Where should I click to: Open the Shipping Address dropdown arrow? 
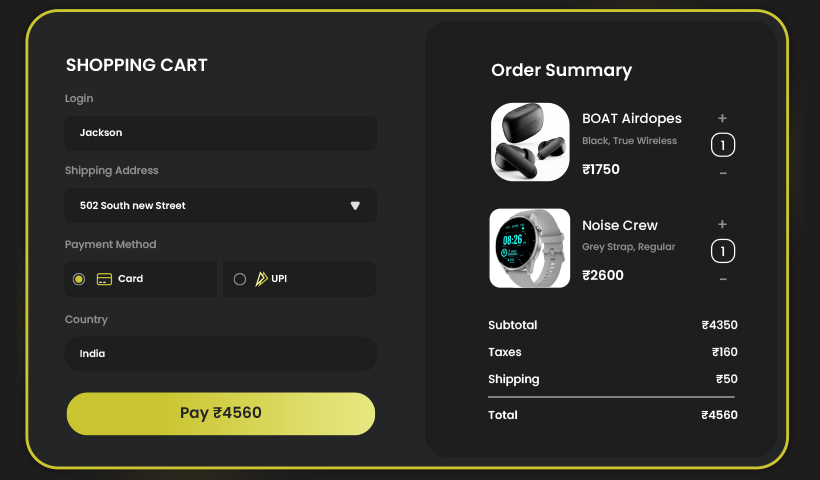pos(355,206)
